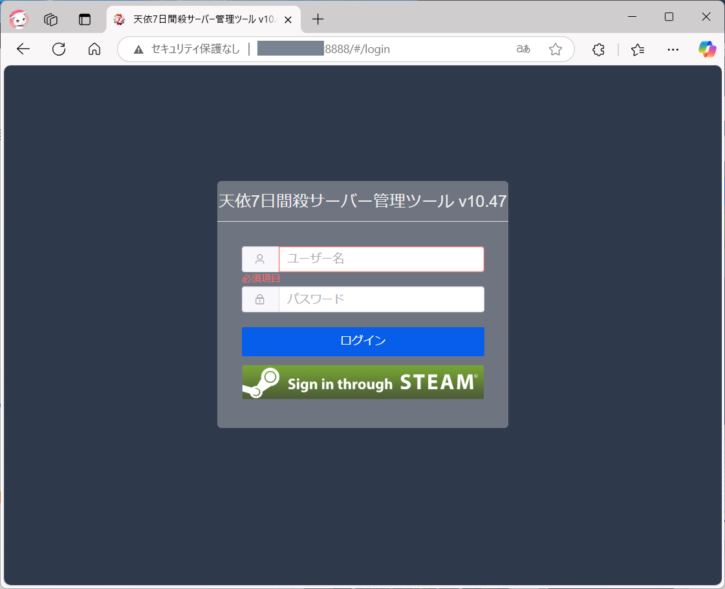Click the padlock icon beside password field
725x589 pixels.
tap(260, 299)
